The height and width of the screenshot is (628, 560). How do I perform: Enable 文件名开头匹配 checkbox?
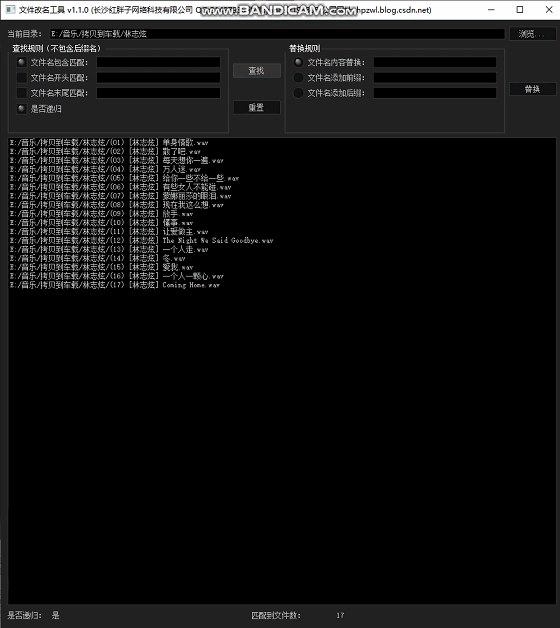(x=22, y=77)
